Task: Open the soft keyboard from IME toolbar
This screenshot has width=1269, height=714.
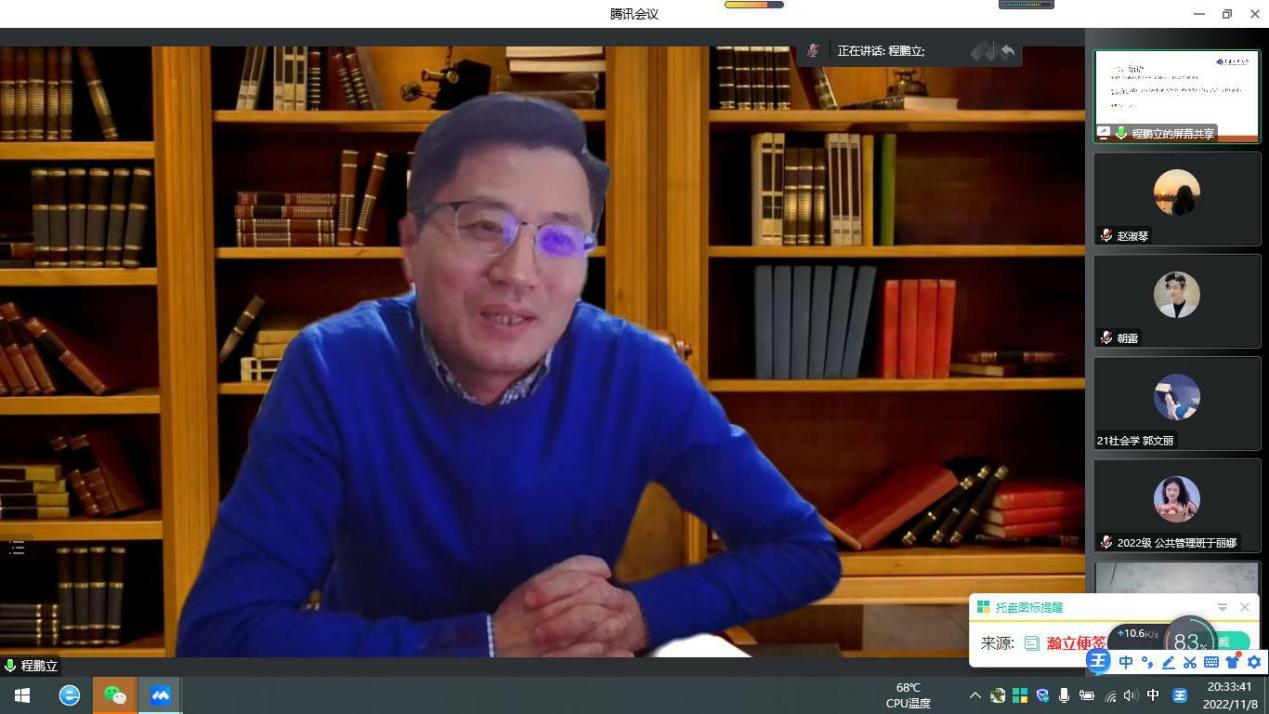Action: click(x=1211, y=662)
